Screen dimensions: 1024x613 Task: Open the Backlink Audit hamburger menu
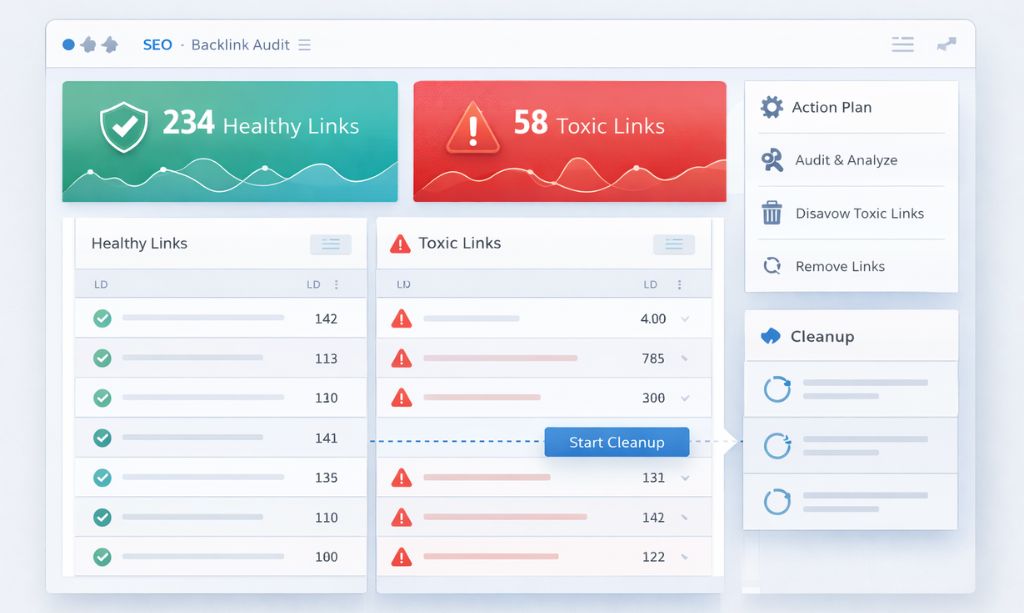tap(305, 44)
